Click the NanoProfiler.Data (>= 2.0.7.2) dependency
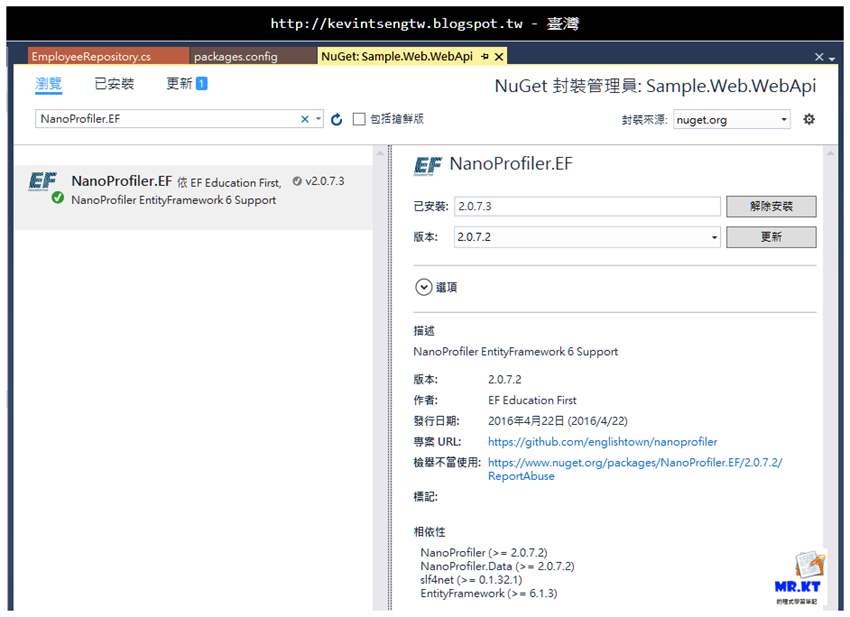Screen dimensions: 850x617 tap(497, 566)
